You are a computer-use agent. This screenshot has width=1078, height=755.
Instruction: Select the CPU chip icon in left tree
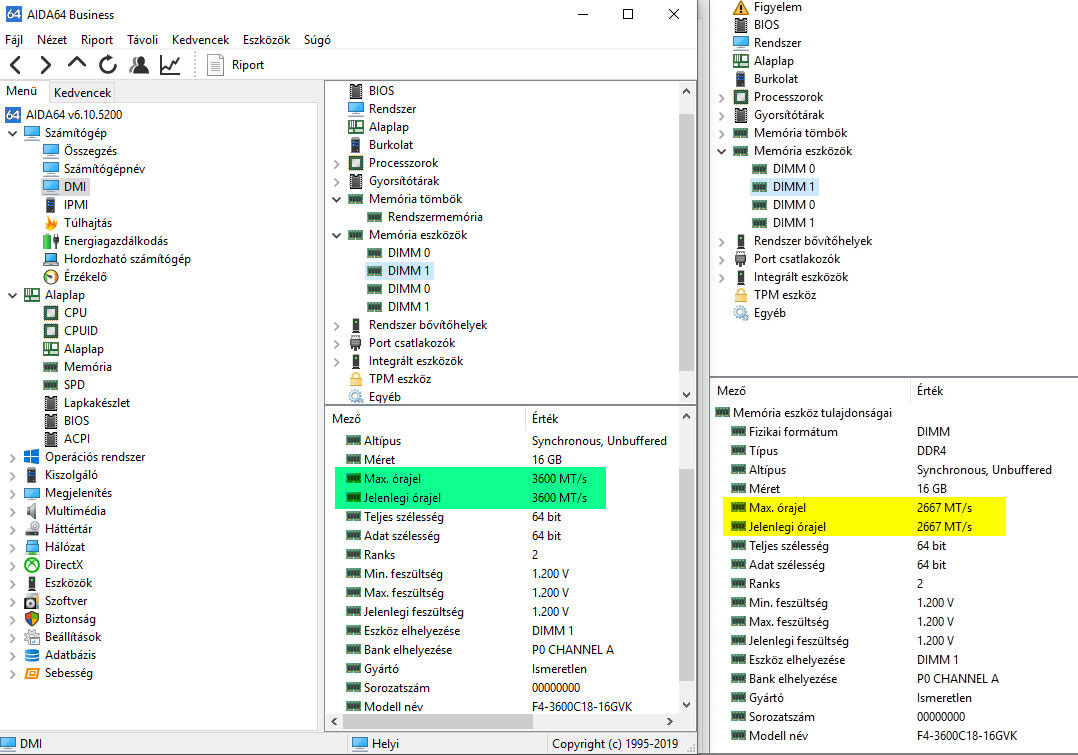[50, 313]
